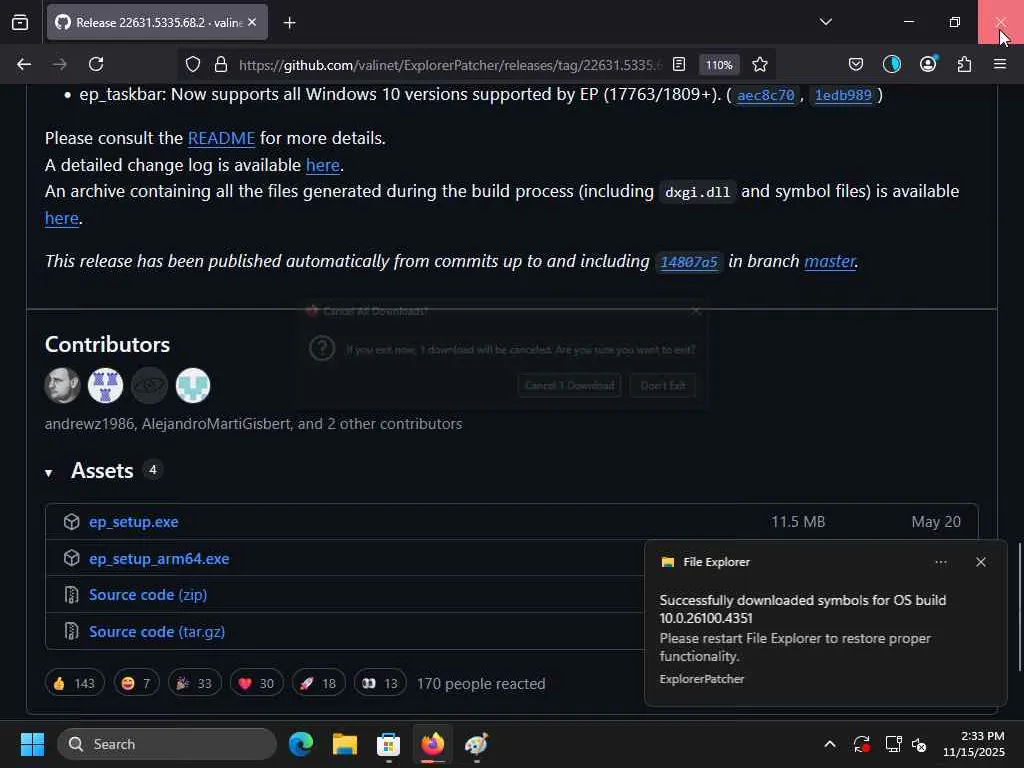Open File Explorer from taskbar

coord(345,744)
